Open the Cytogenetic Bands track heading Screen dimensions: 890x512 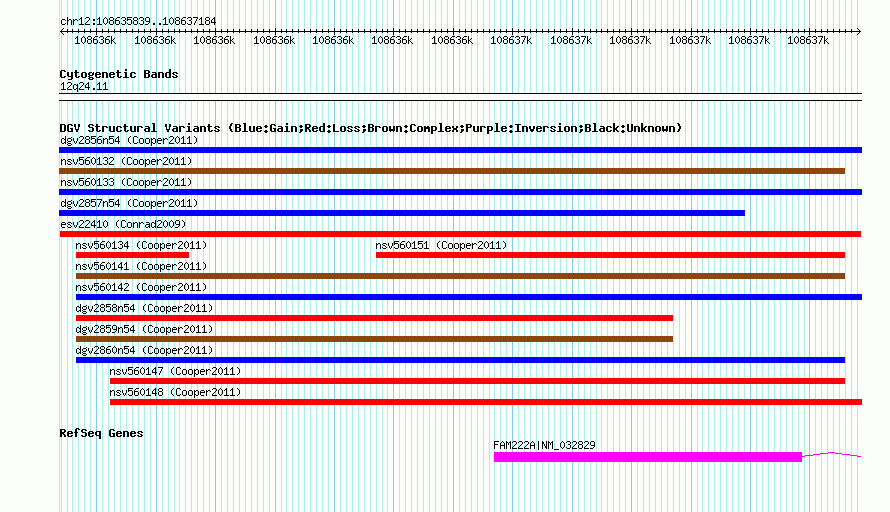point(119,74)
